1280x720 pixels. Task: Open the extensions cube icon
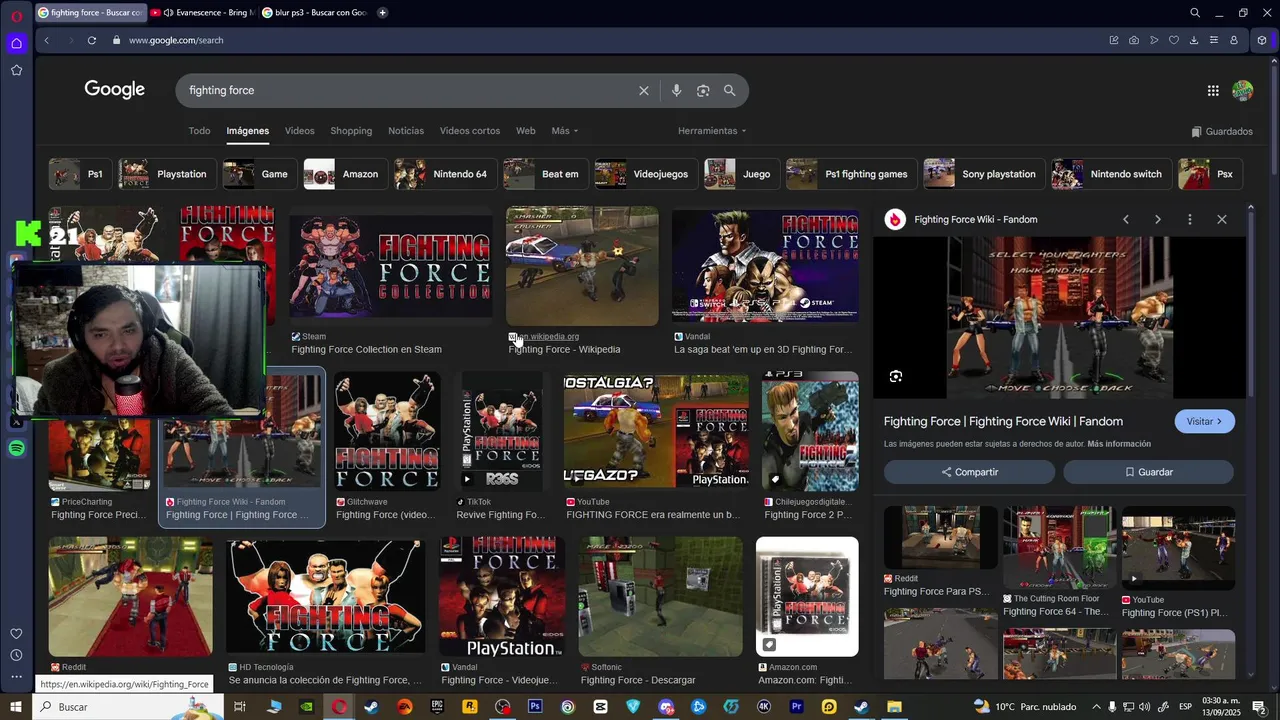coord(1262,40)
